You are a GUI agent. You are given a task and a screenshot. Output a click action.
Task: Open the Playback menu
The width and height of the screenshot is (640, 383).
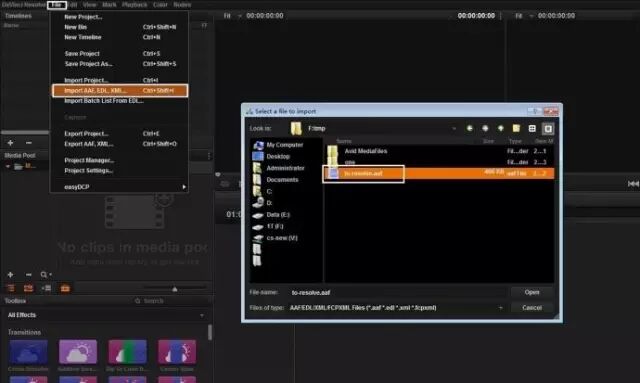coord(134,5)
